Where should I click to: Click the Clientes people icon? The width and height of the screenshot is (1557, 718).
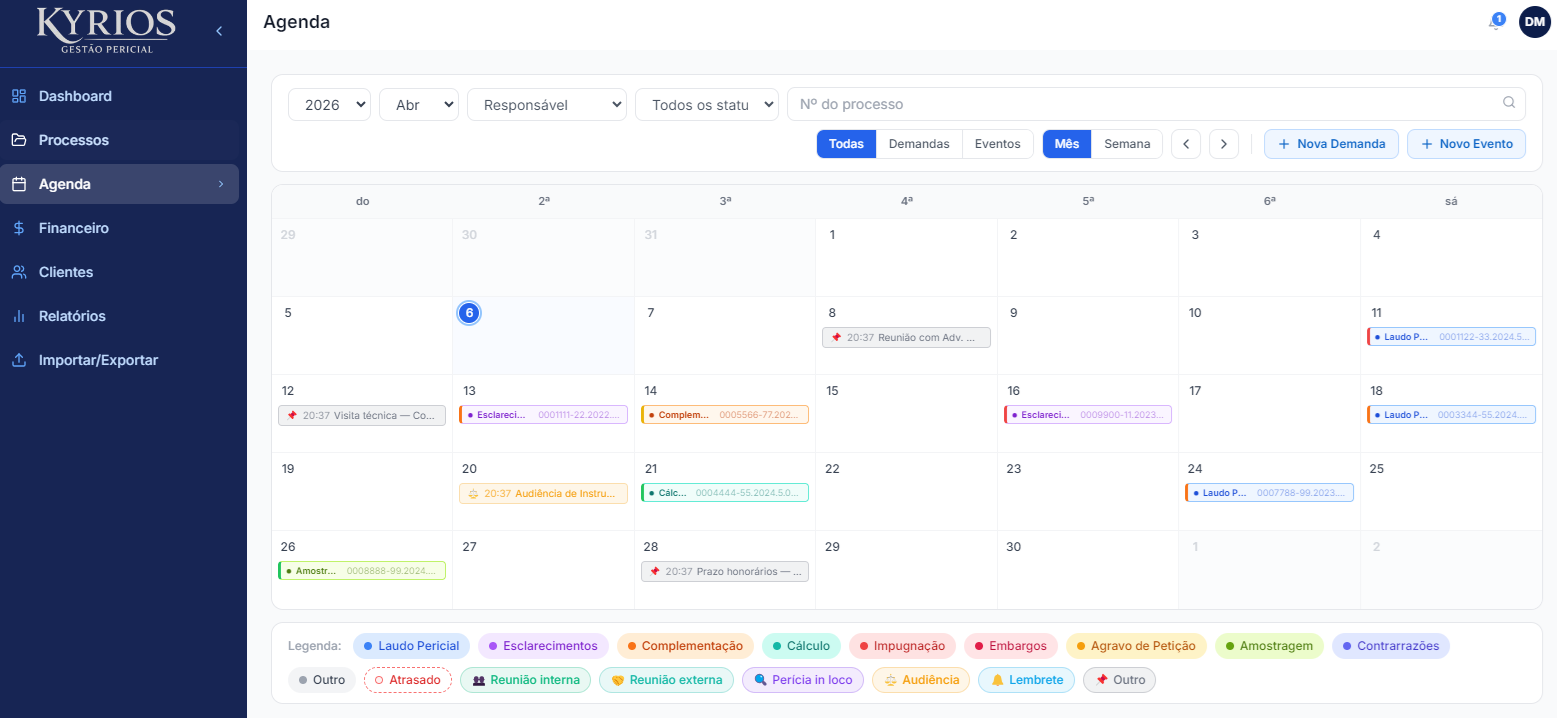(18, 272)
